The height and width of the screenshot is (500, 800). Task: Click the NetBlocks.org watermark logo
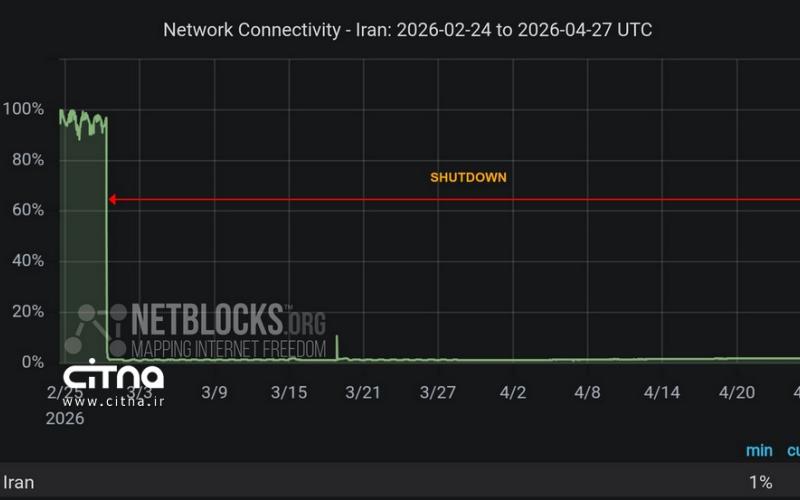pos(229,320)
